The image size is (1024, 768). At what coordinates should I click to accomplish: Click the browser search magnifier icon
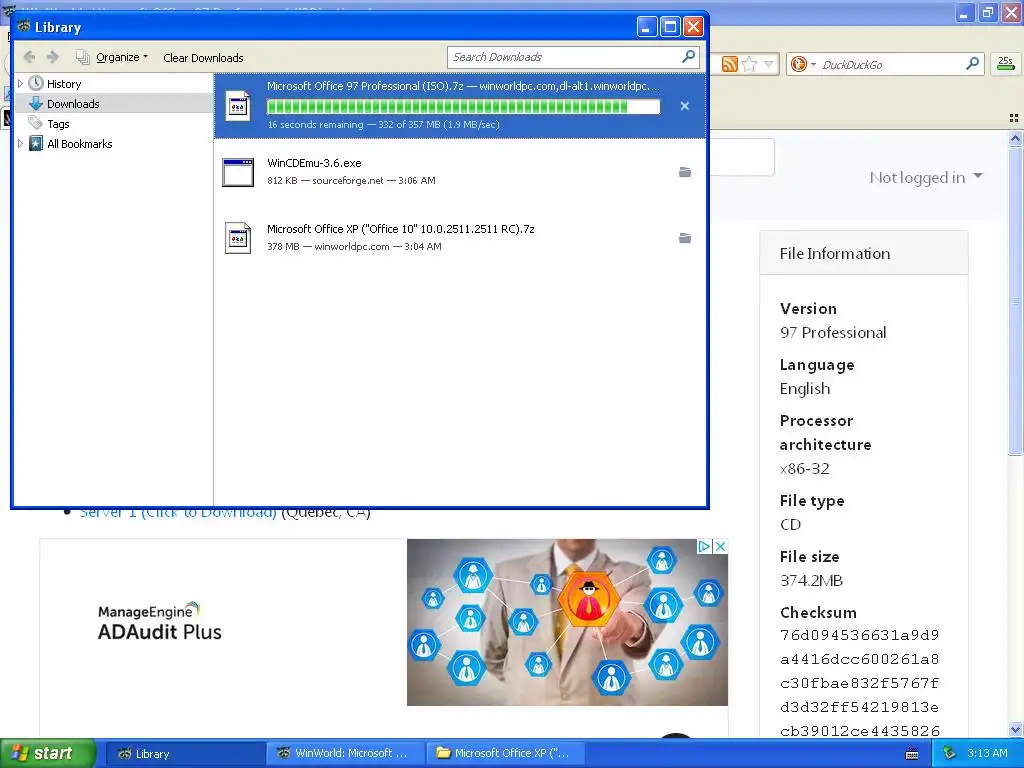pyautogui.click(x=972, y=63)
